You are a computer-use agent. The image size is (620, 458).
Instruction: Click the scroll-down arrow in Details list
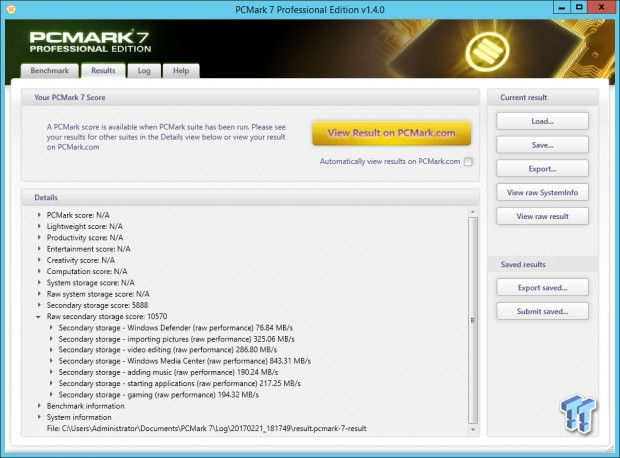(472, 430)
